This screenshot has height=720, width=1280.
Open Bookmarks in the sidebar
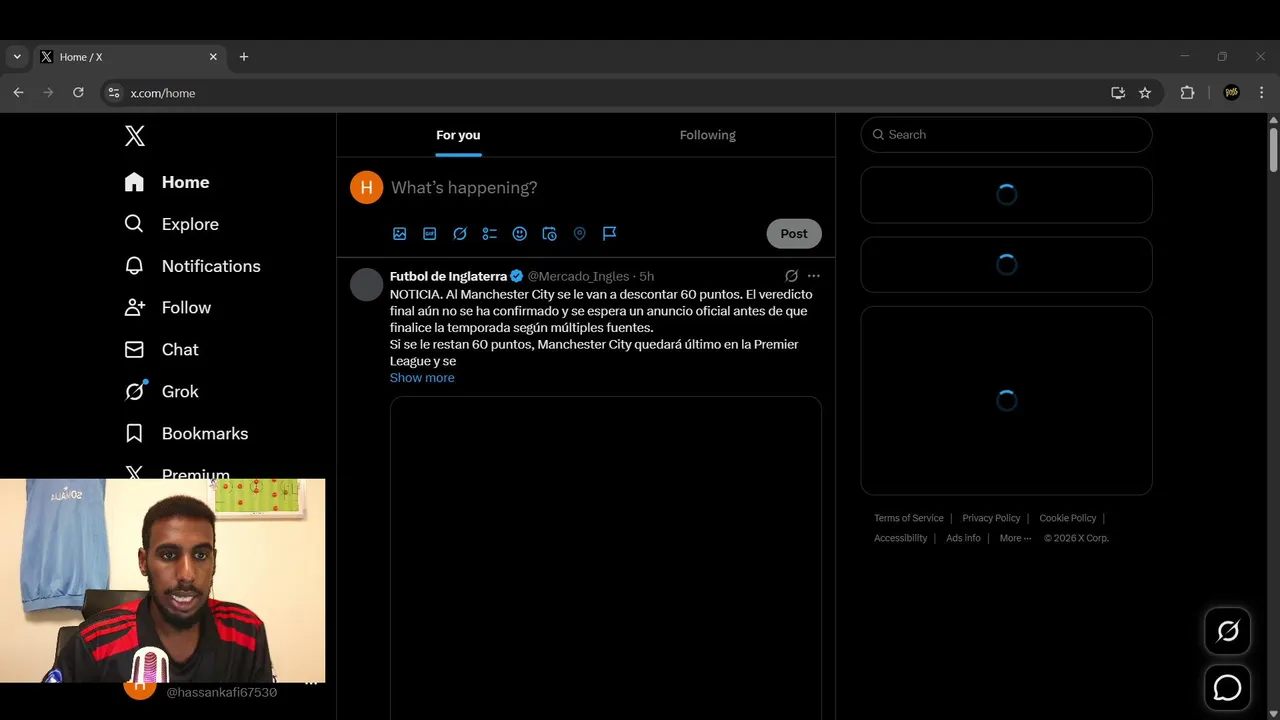click(186, 434)
